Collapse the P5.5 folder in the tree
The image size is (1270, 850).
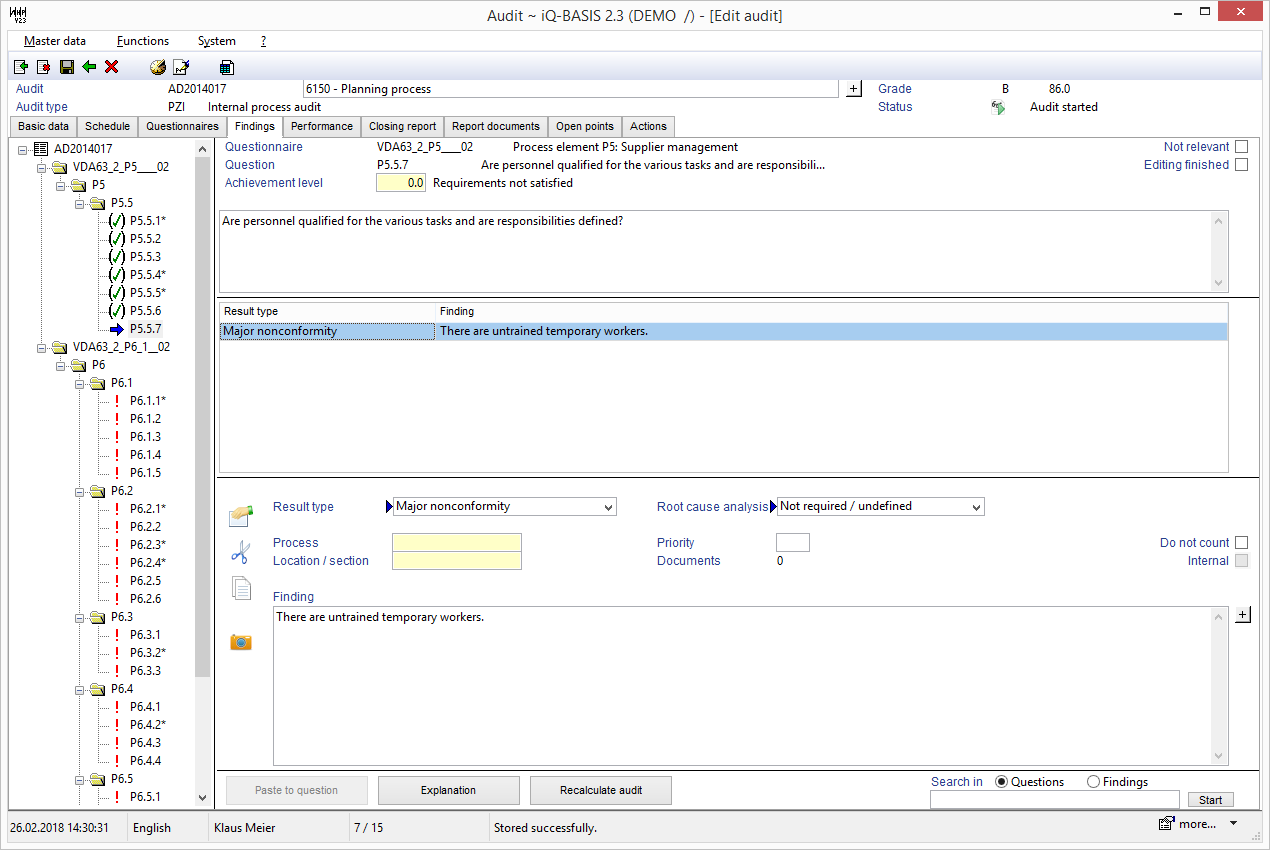point(80,203)
